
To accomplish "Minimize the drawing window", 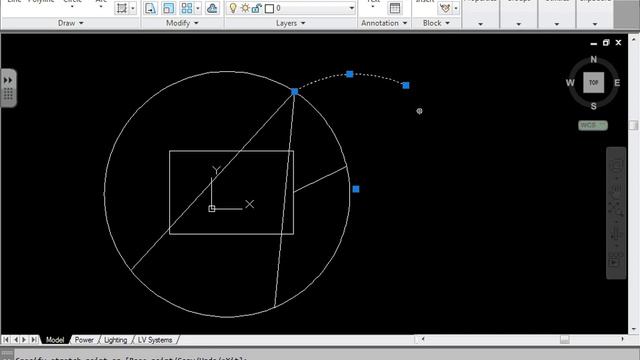I will [594, 43].
